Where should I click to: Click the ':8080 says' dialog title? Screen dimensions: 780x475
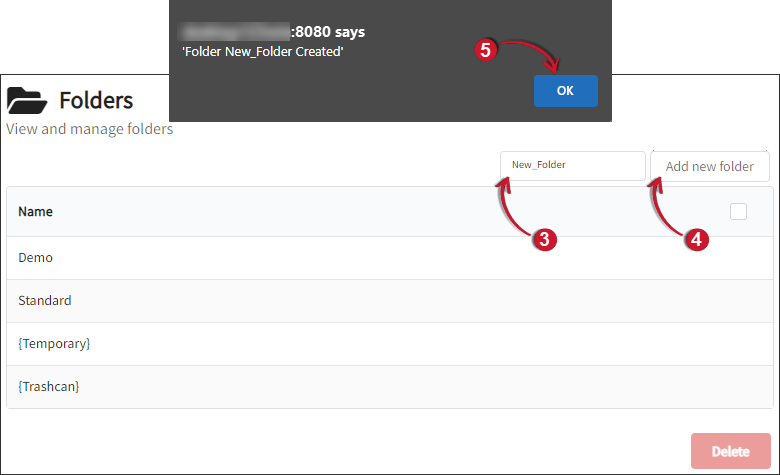tap(328, 32)
